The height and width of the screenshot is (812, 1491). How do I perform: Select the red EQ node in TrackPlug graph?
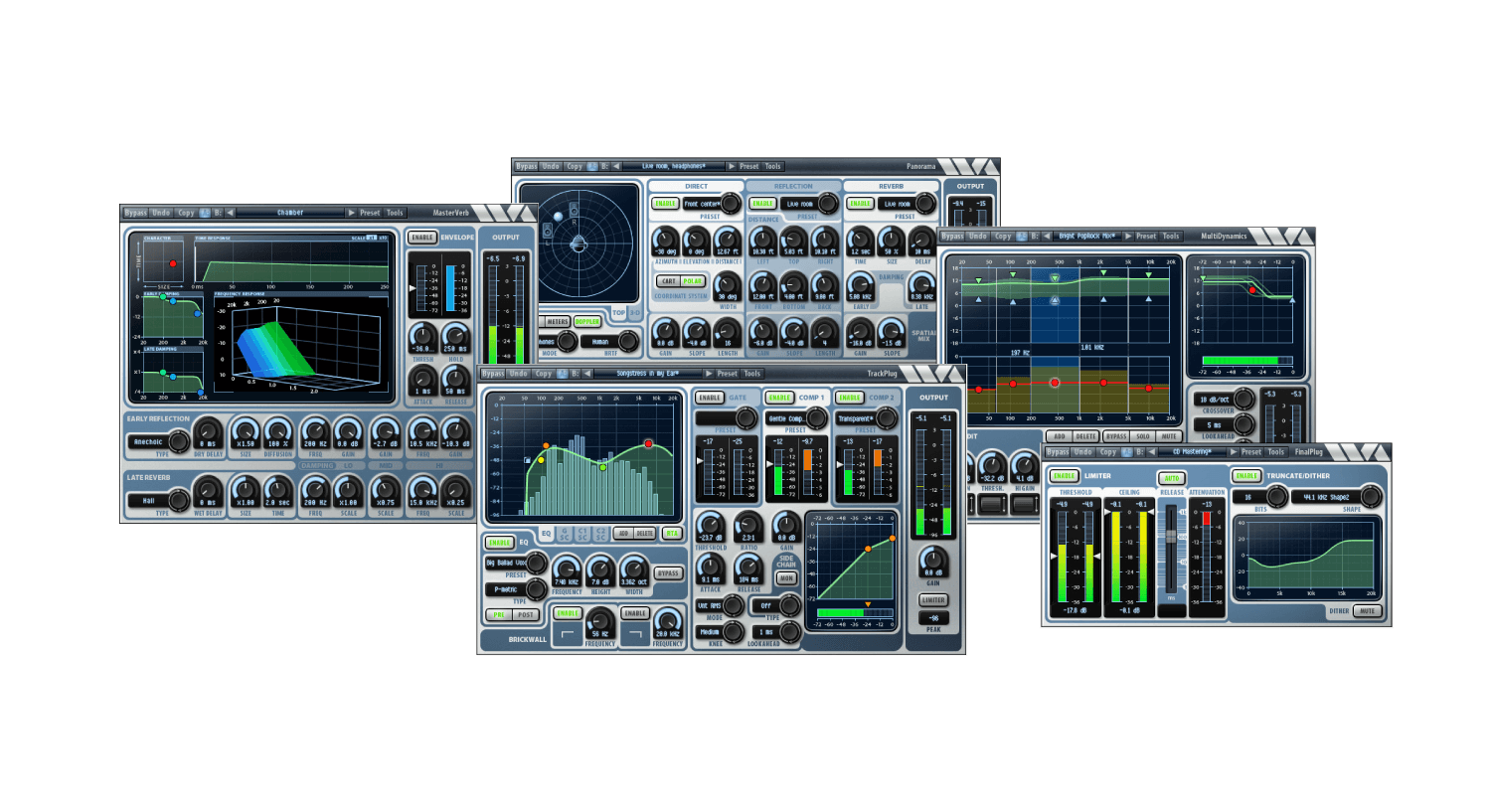coord(649,443)
